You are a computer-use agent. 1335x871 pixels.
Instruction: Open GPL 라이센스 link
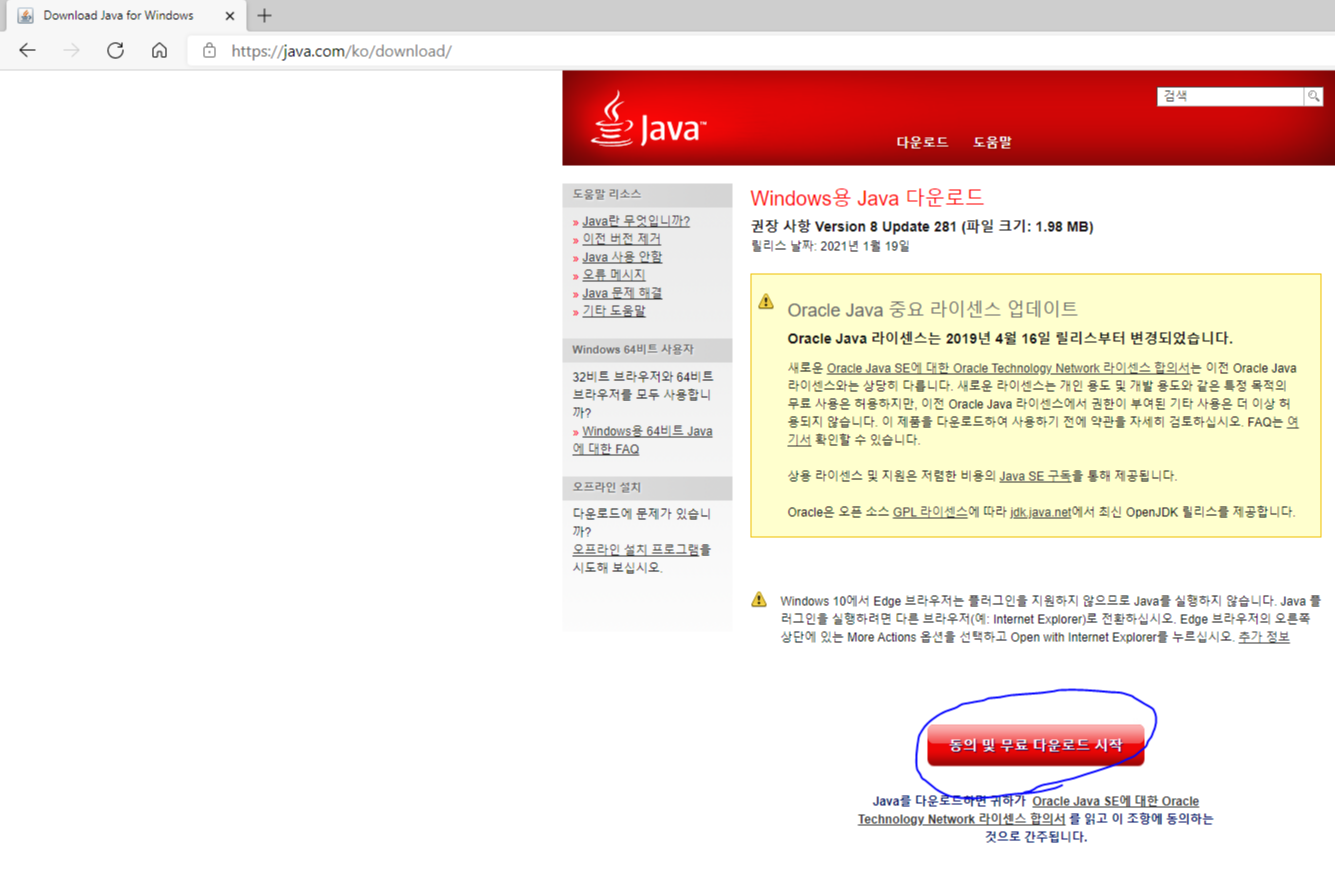(x=930, y=512)
